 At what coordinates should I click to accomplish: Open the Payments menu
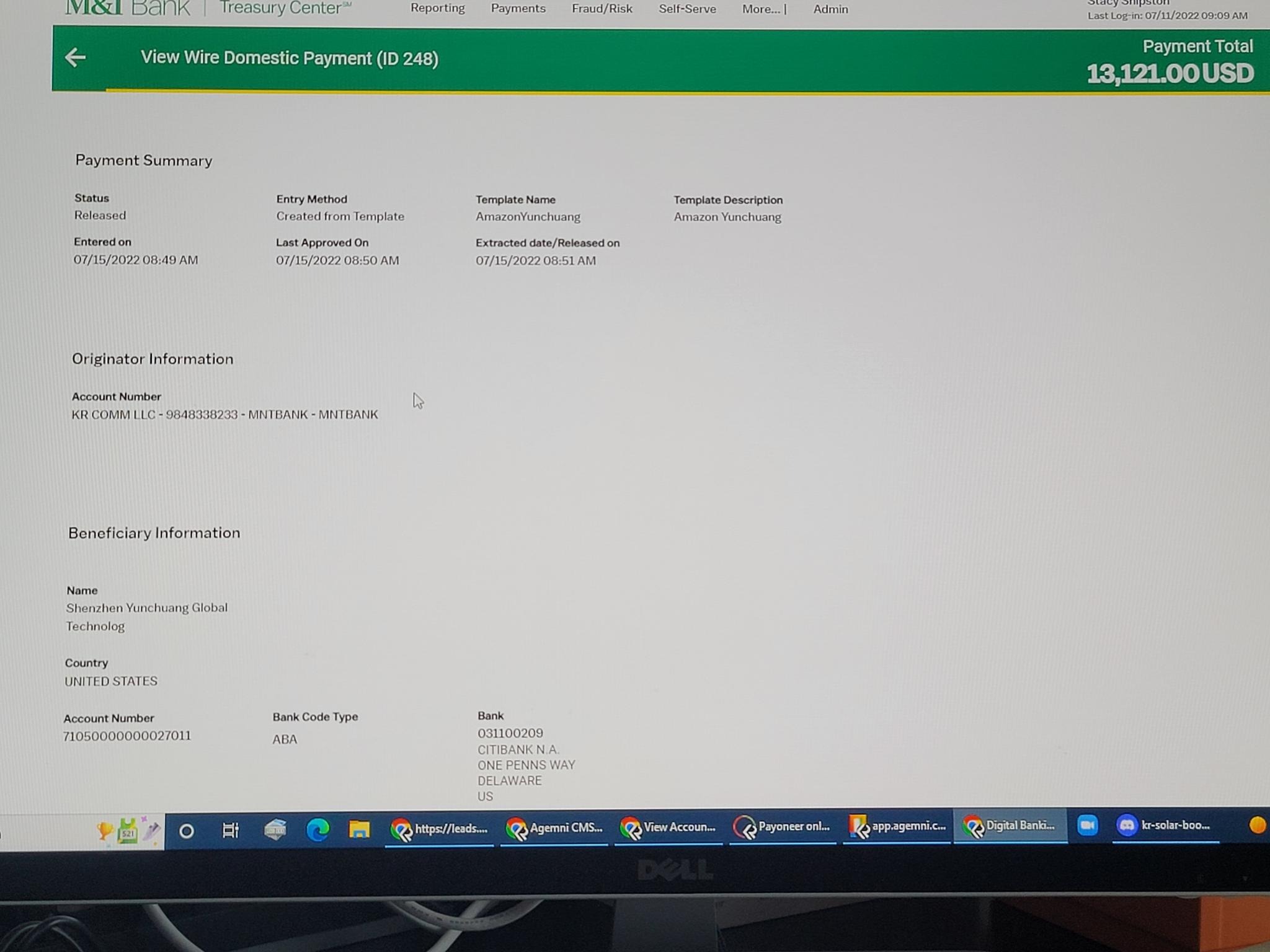pyautogui.click(x=518, y=8)
